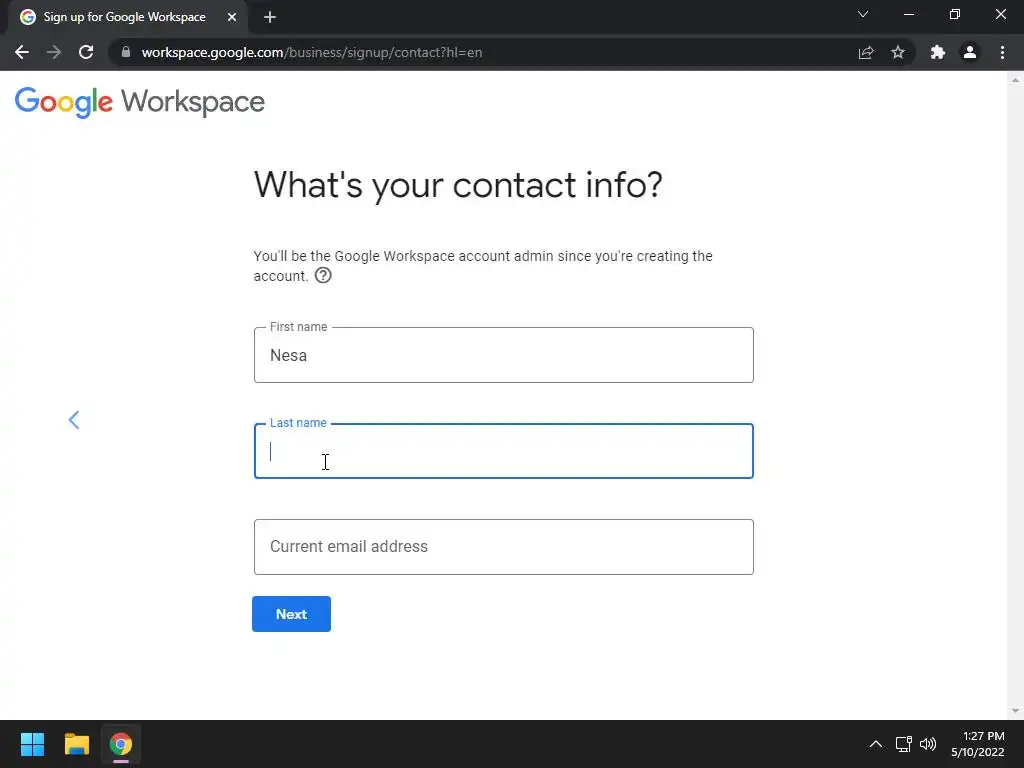Click the Current email address field
Viewport: 1024px width, 768px height.
[x=504, y=547]
